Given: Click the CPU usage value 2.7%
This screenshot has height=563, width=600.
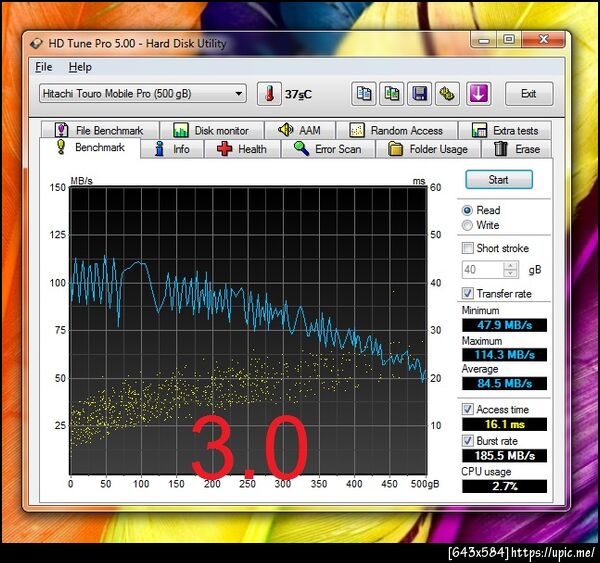Looking at the screenshot, I should click(x=504, y=486).
